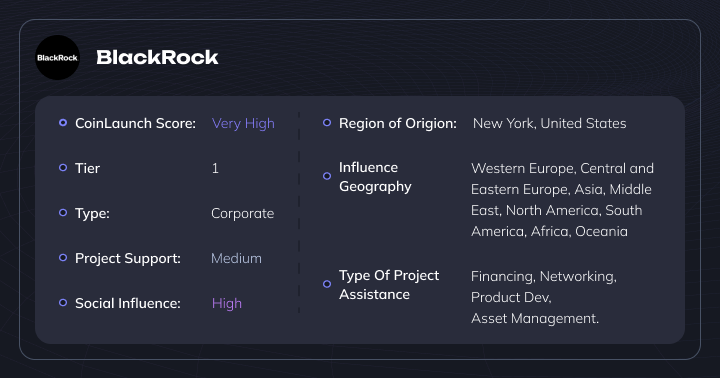Screen dimensions: 720x378
Task: Click the High social influence value
Action: [226, 304]
